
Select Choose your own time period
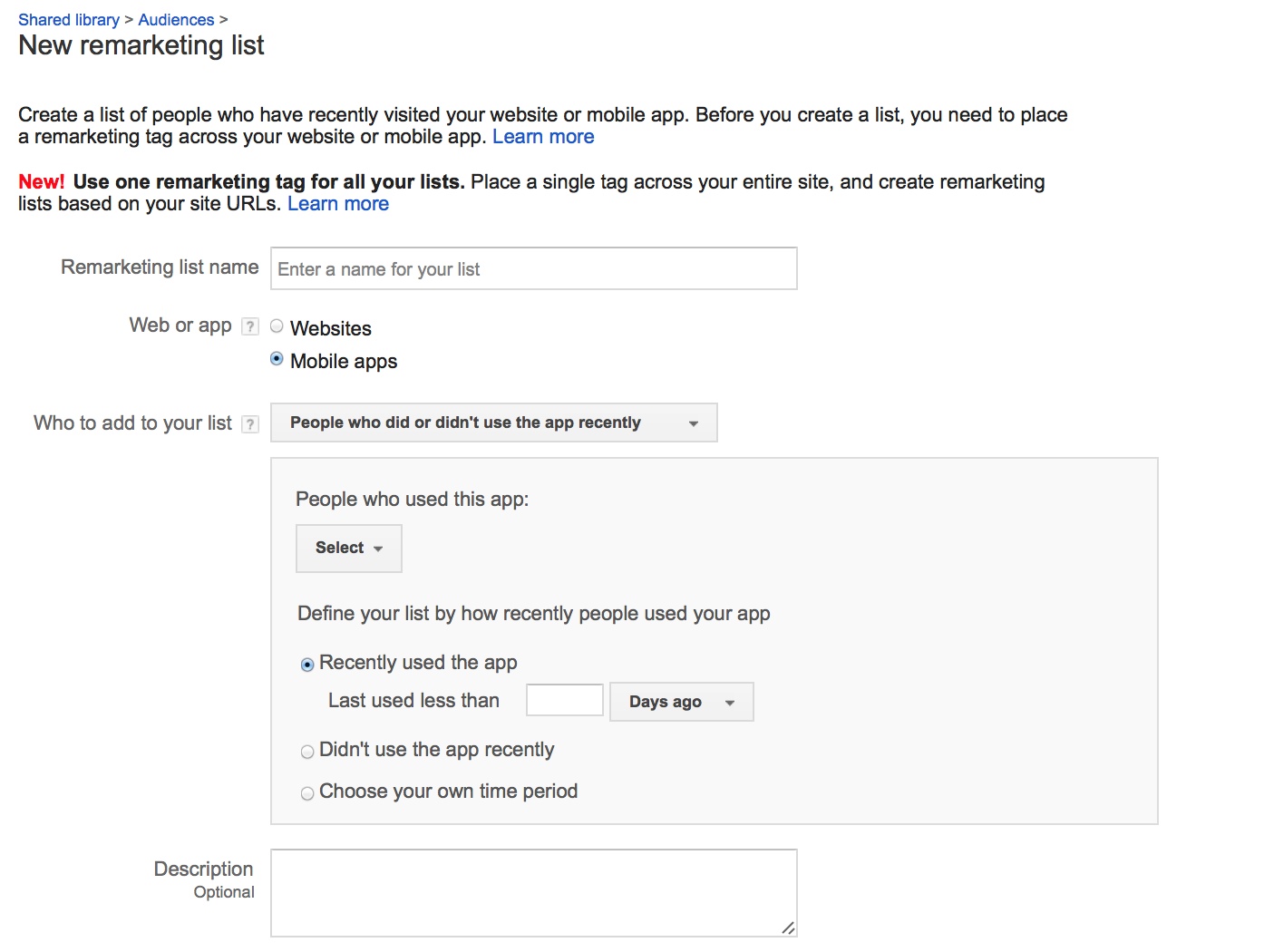[x=307, y=793]
